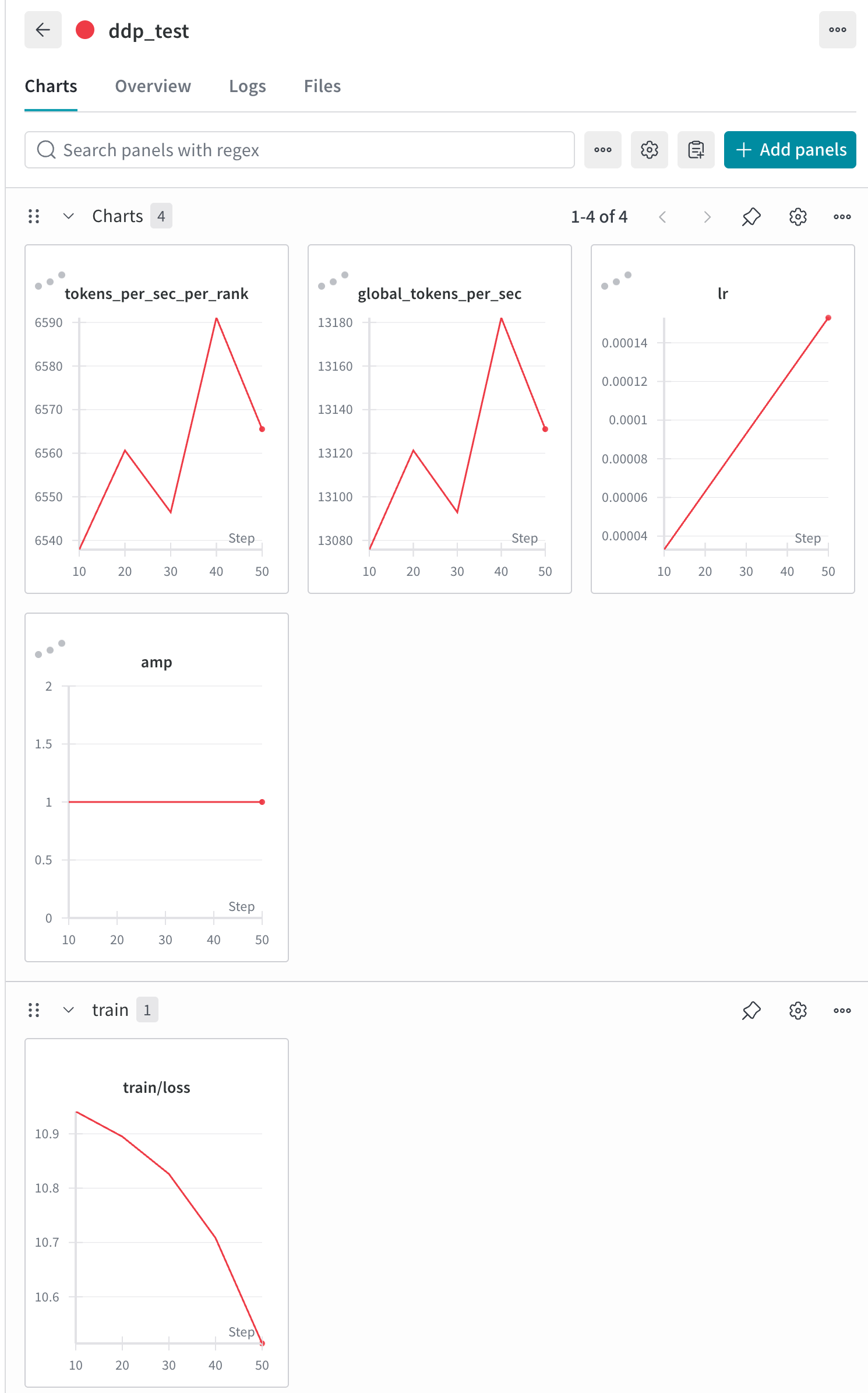The width and height of the screenshot is (868, 1393).
Task: Collapse the train section chevron
Action: (69, 1010)
